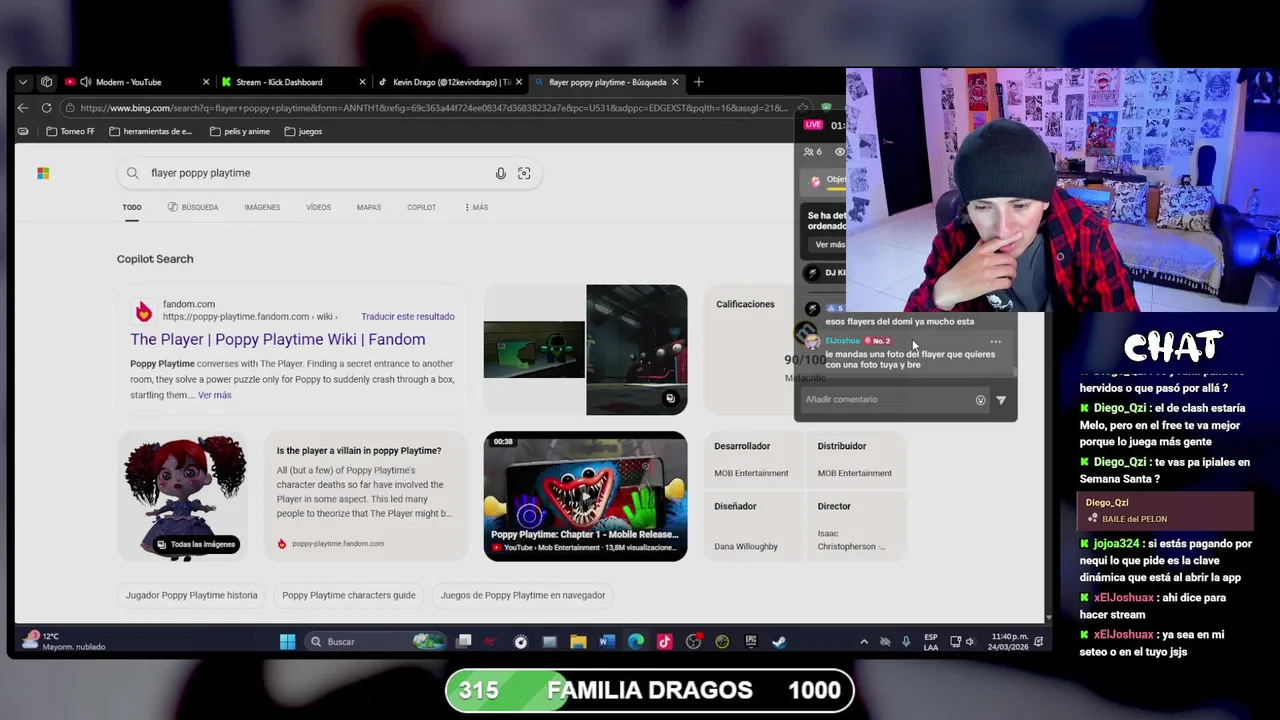Select the BÚSQUEDA tab
The image size is (1280, 720).
point(193,207)
